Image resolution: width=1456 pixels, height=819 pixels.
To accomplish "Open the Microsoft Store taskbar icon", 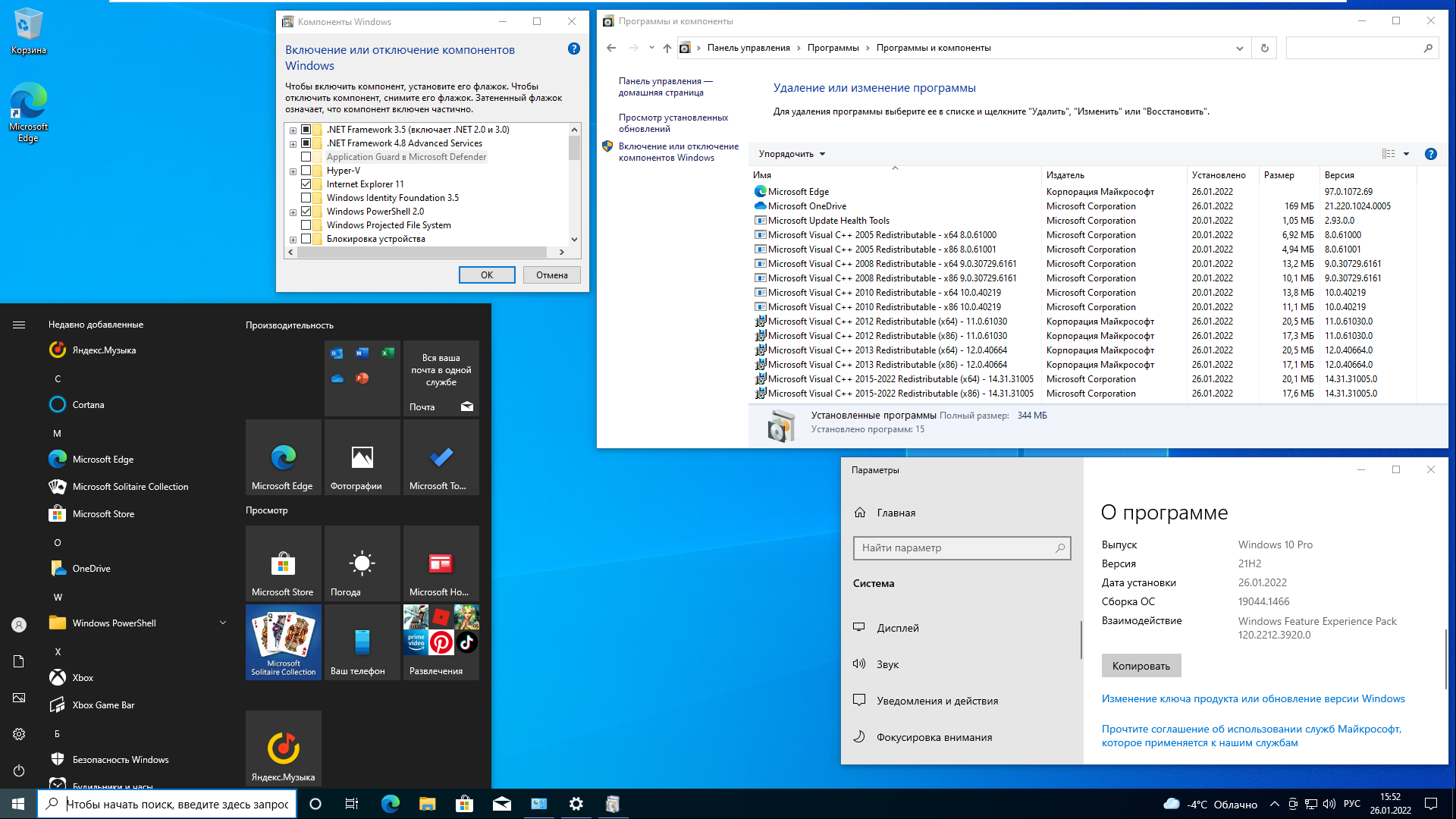I will pos(464,804).
